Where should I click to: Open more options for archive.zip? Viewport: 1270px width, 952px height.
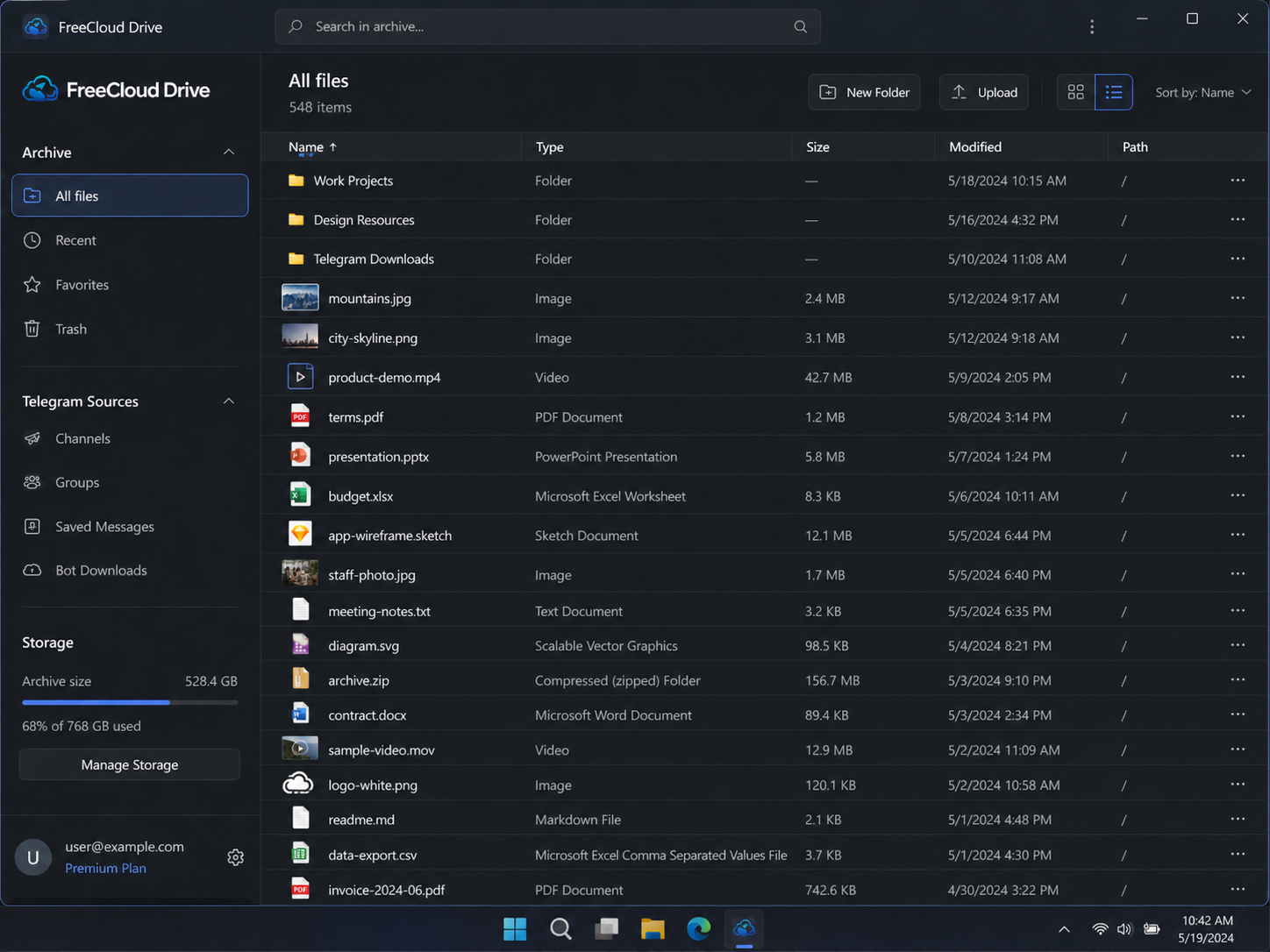(1238, 679)
